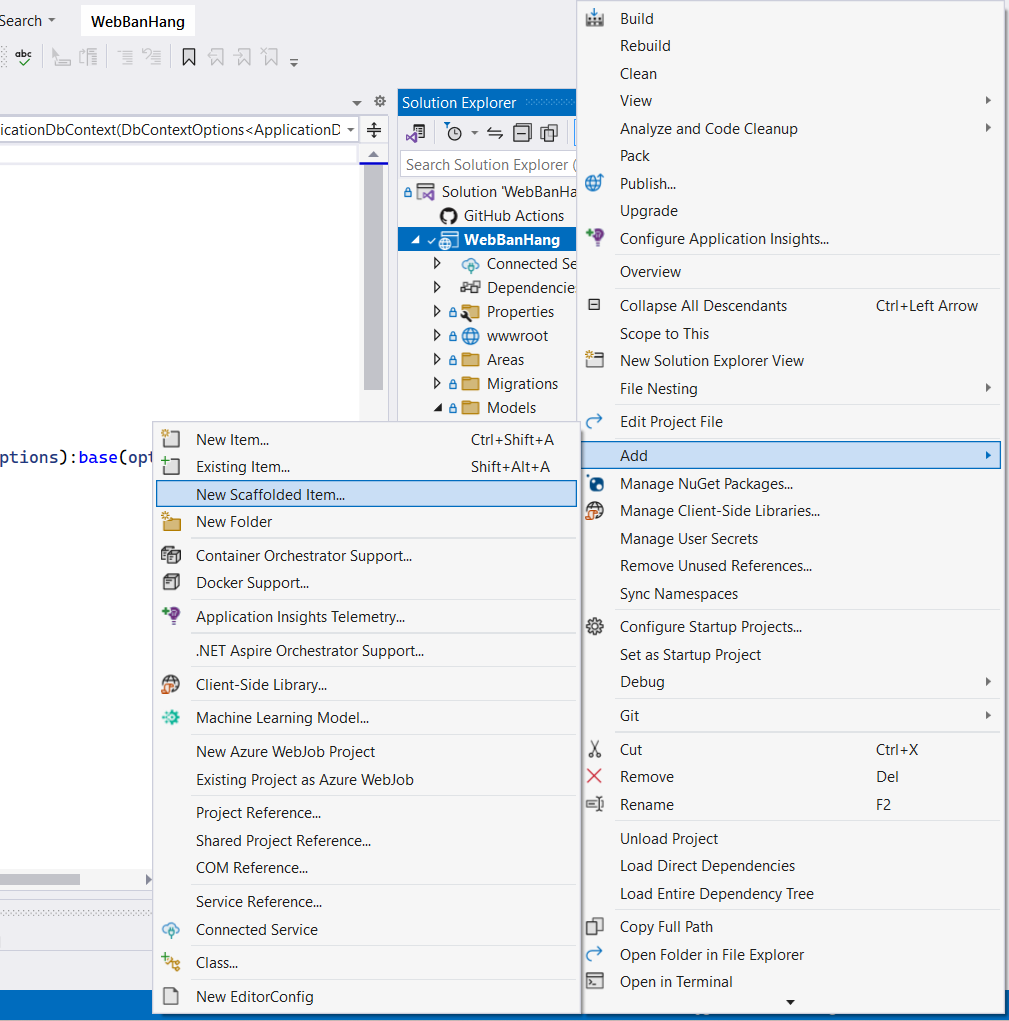
Task: Click the Visual Studio switch views icon
Action: [416, 133]
